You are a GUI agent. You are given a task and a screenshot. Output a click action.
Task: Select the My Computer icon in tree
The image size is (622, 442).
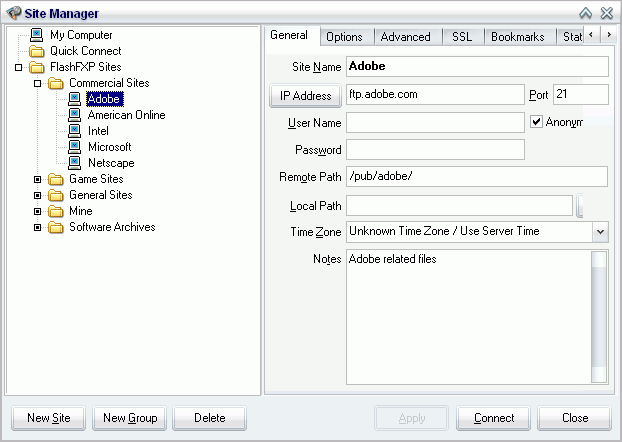coord(37,35)
